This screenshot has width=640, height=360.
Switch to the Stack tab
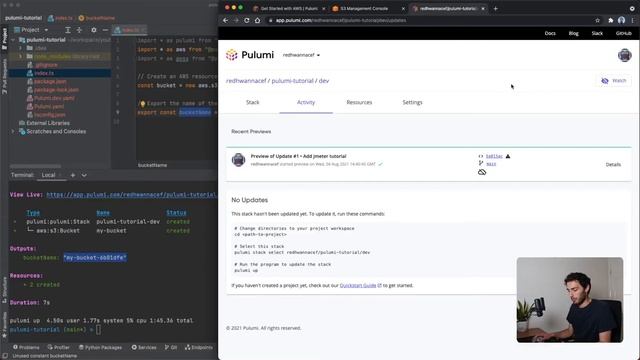point(253,102)
